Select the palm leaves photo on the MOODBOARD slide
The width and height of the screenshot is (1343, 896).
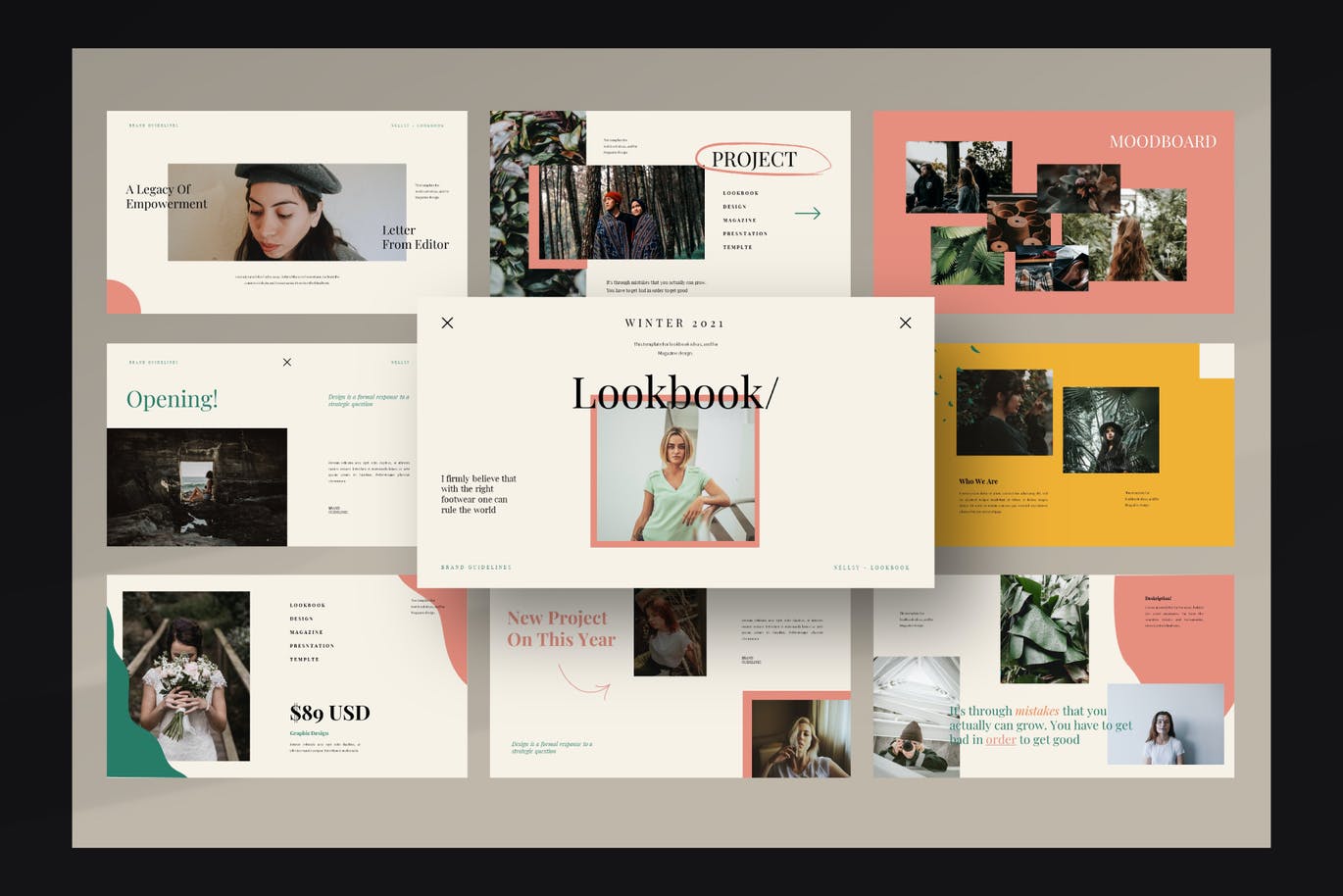pyautogui.click(x=967, y=256)
